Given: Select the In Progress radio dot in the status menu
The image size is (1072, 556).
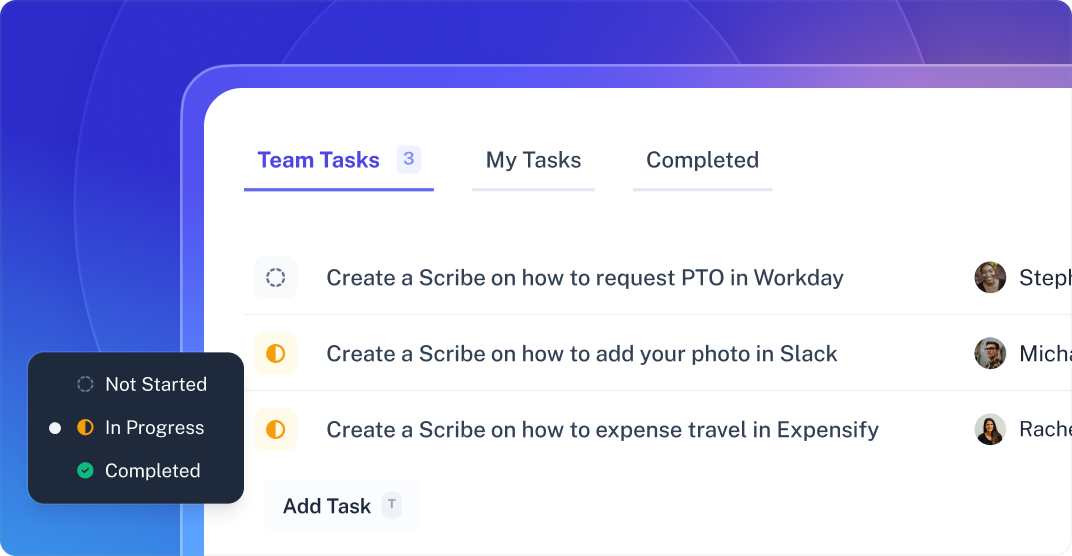Looking at the screenshot, I should (x=55, y=428).
